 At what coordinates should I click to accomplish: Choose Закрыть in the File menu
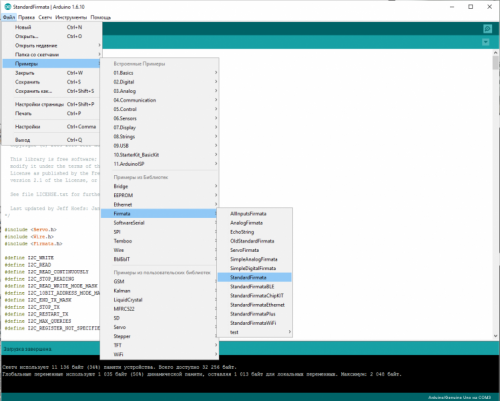coord(51,73)
